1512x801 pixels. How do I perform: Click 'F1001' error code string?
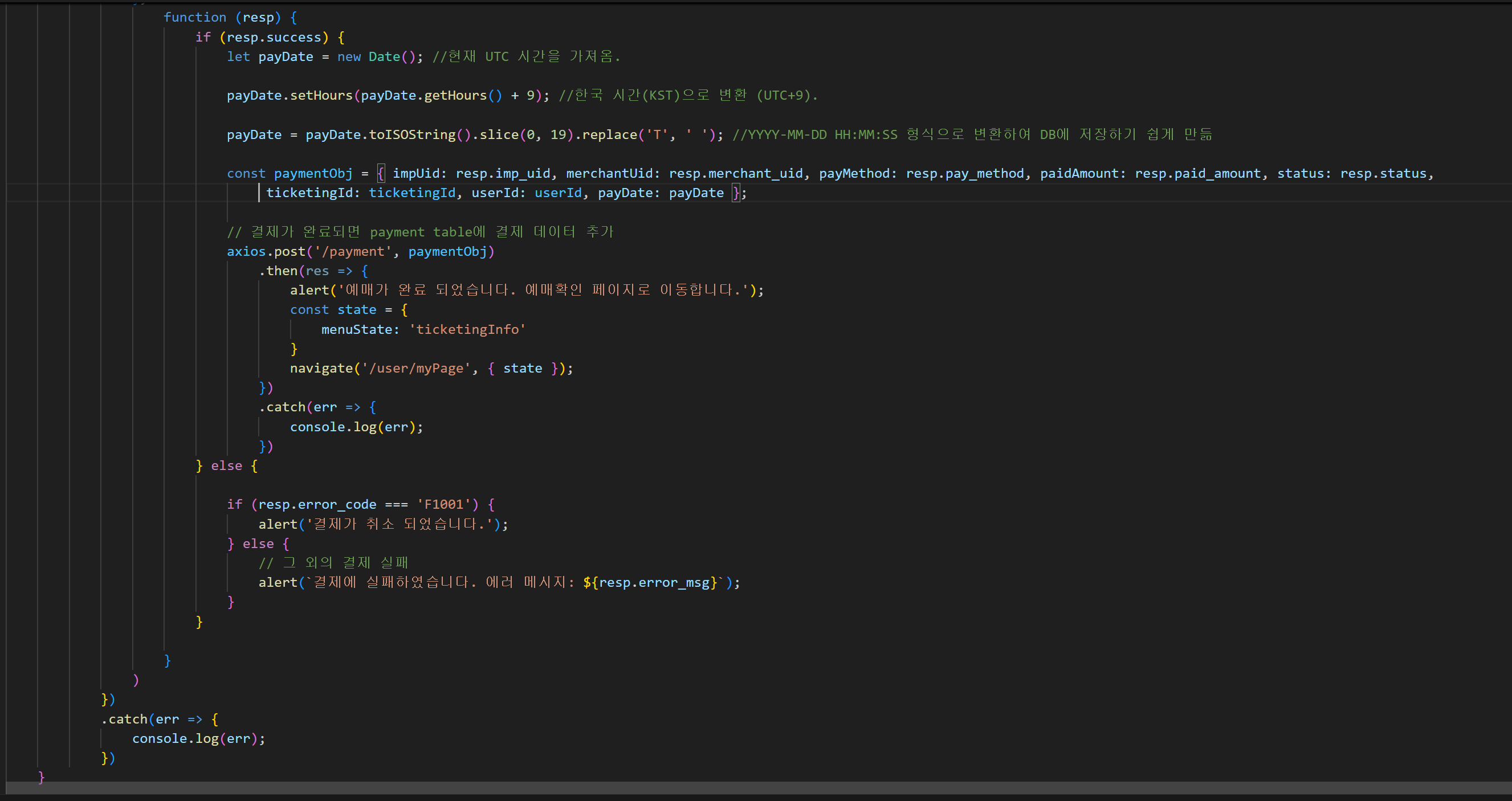pos(444,505)
